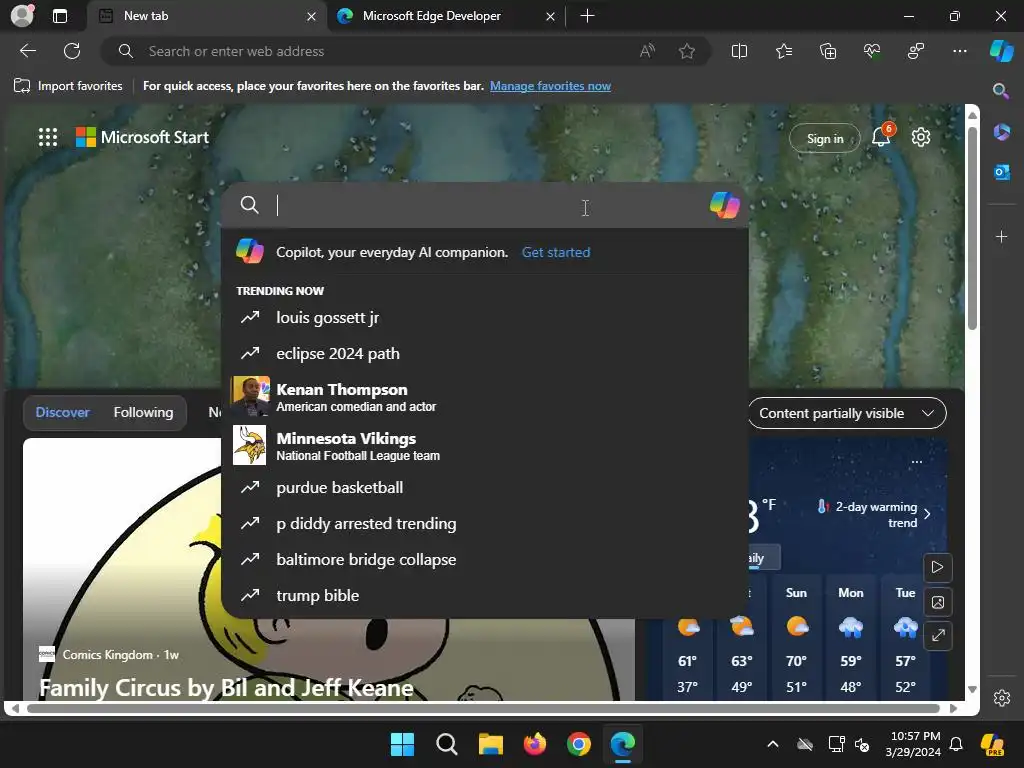Open page settings gear icon
Viewport: 1024px width, 768px height.
click(x=921, y=137)
